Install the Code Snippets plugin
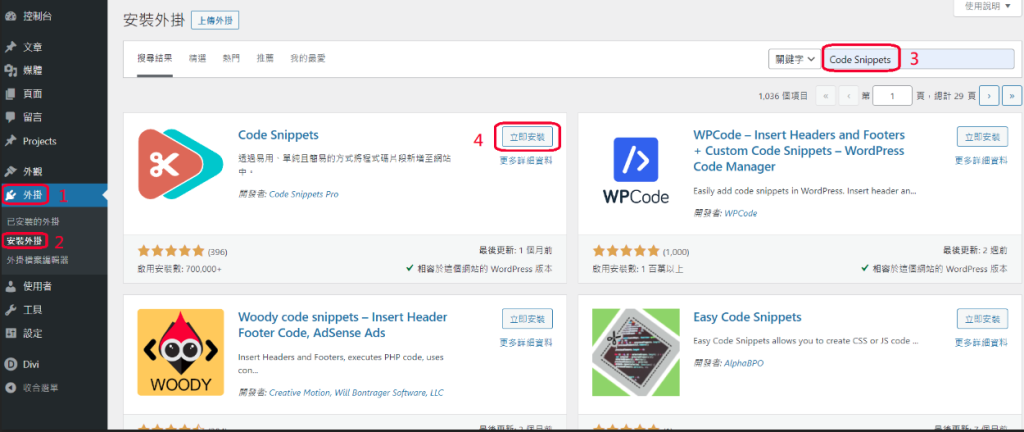The width and height of the screenshot is (1024, 432). 527,137
